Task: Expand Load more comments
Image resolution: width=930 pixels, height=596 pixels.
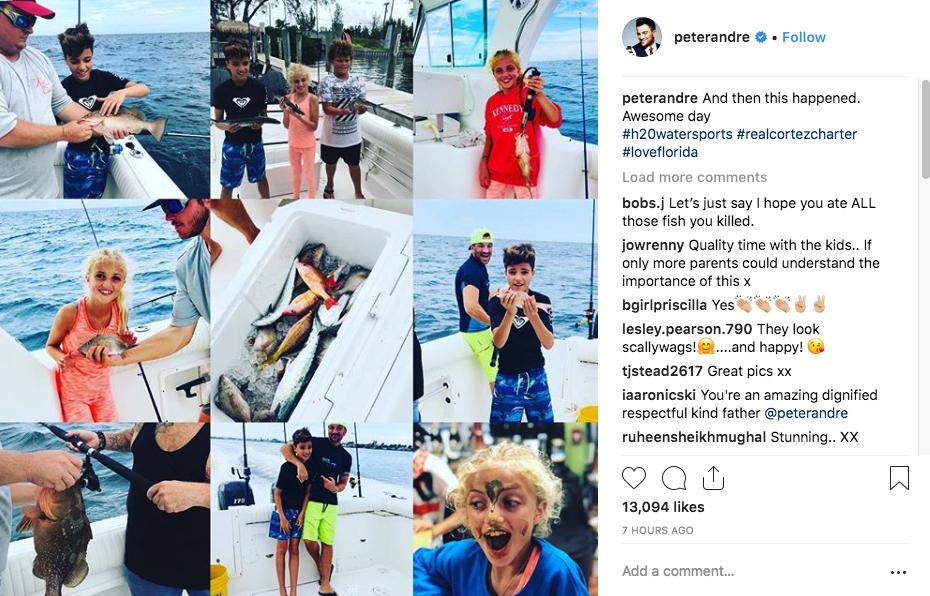Action: click(x=694, y=177)
